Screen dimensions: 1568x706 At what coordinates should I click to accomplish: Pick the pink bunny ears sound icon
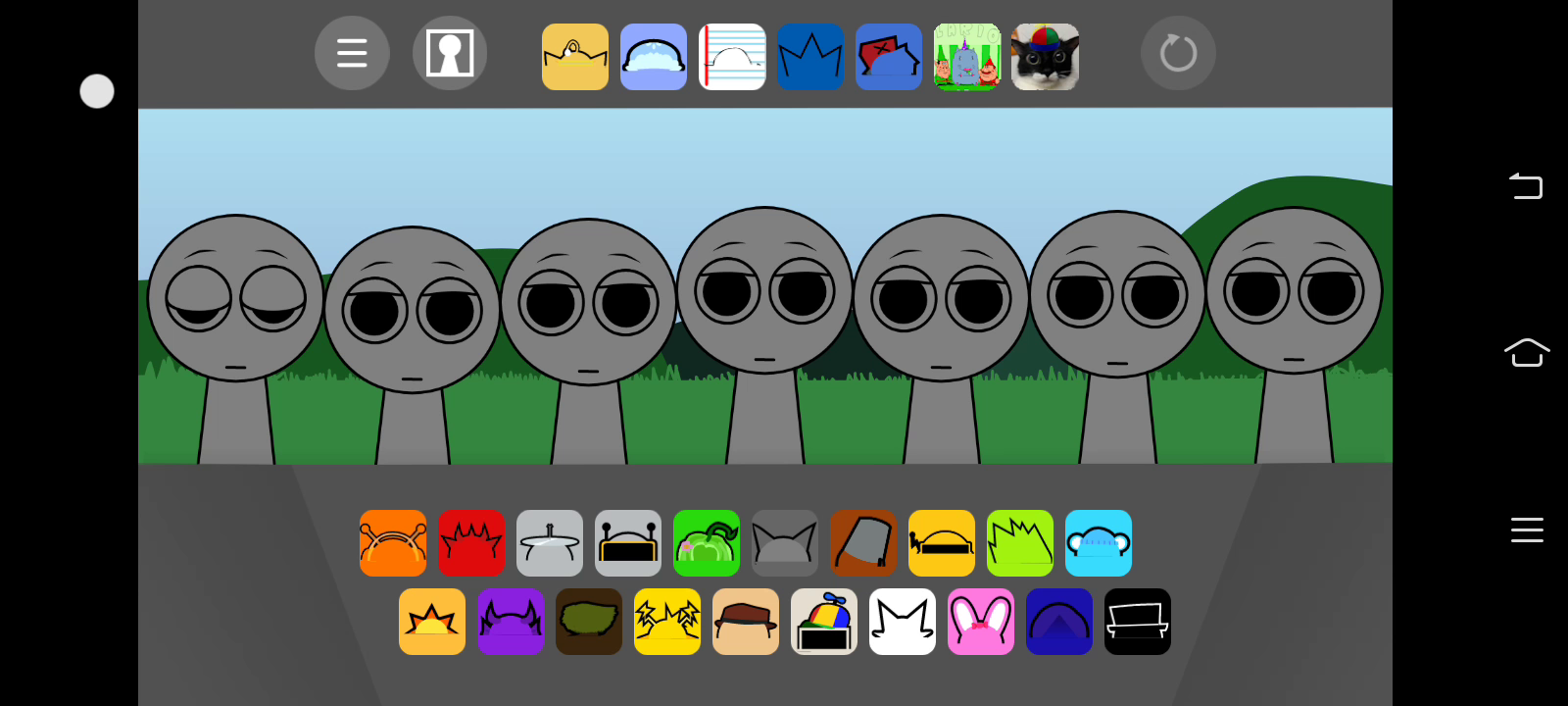click(x=981, y=622)
